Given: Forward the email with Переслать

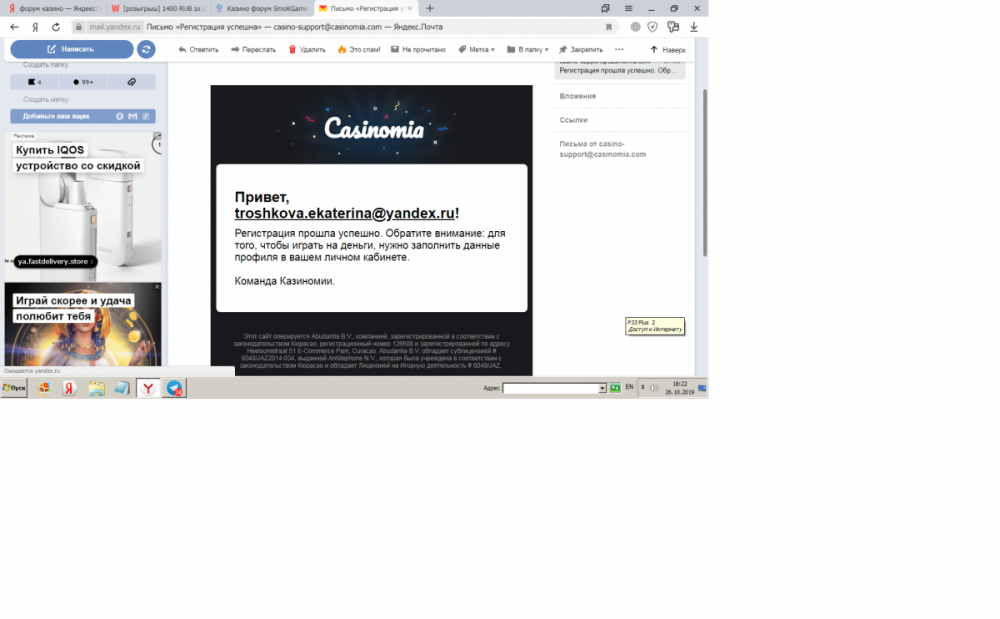Looking at the screenshot, I should tap(253, 49).
